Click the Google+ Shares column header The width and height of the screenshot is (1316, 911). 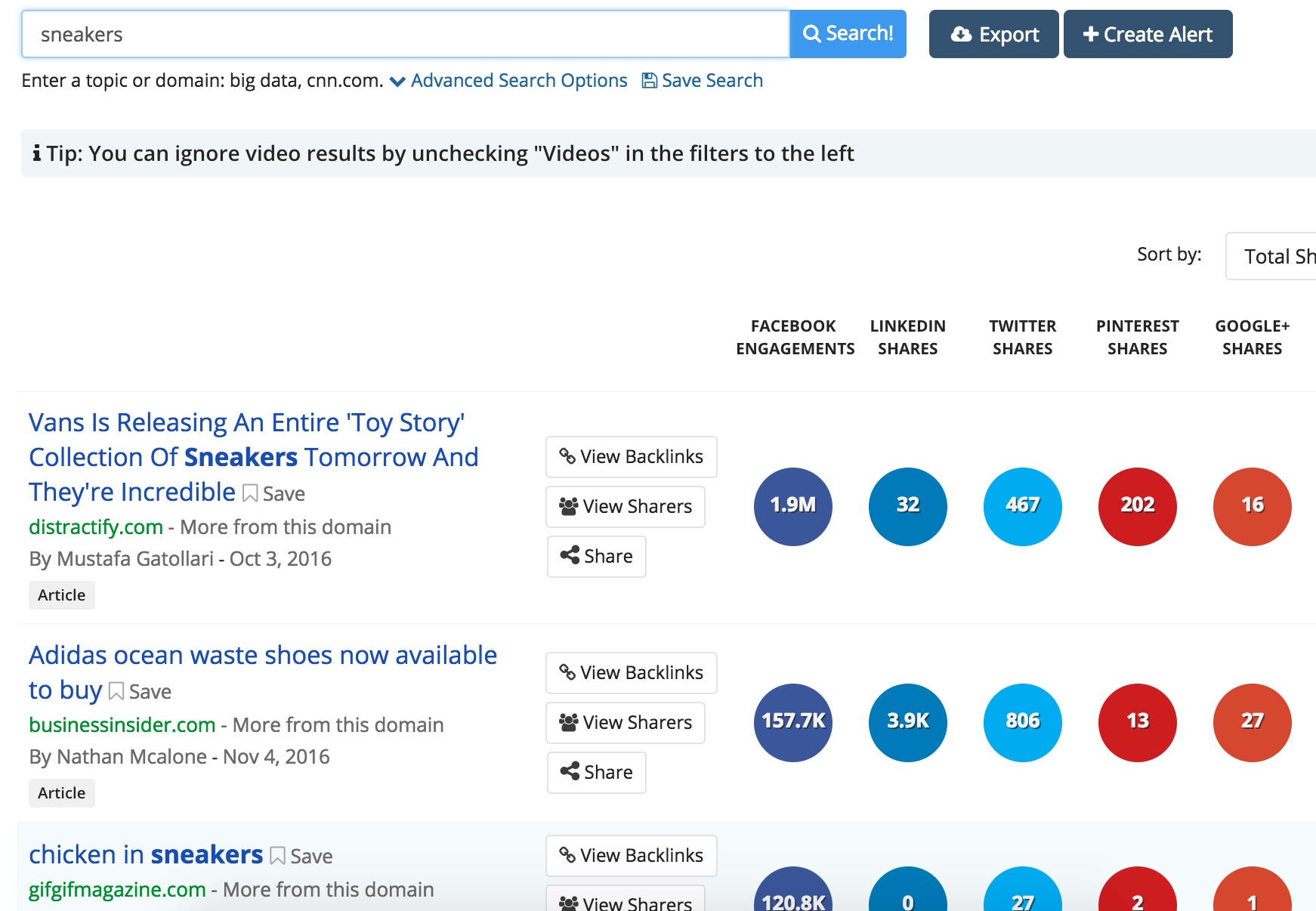point(1253,338)
